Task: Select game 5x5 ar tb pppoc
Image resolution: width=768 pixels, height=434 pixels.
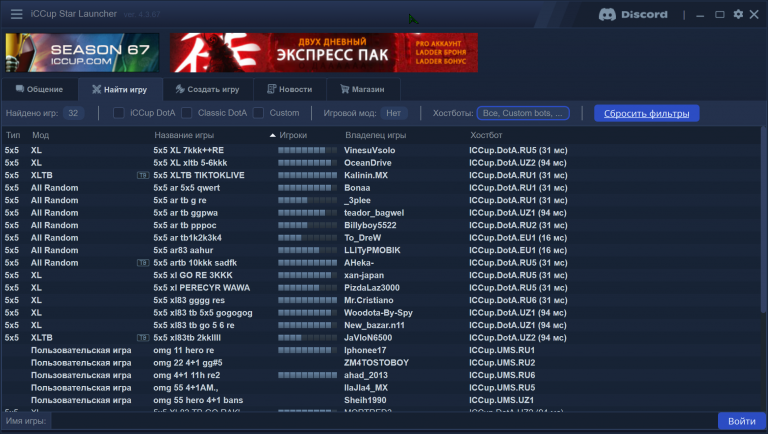Action: tap(382, 225)
